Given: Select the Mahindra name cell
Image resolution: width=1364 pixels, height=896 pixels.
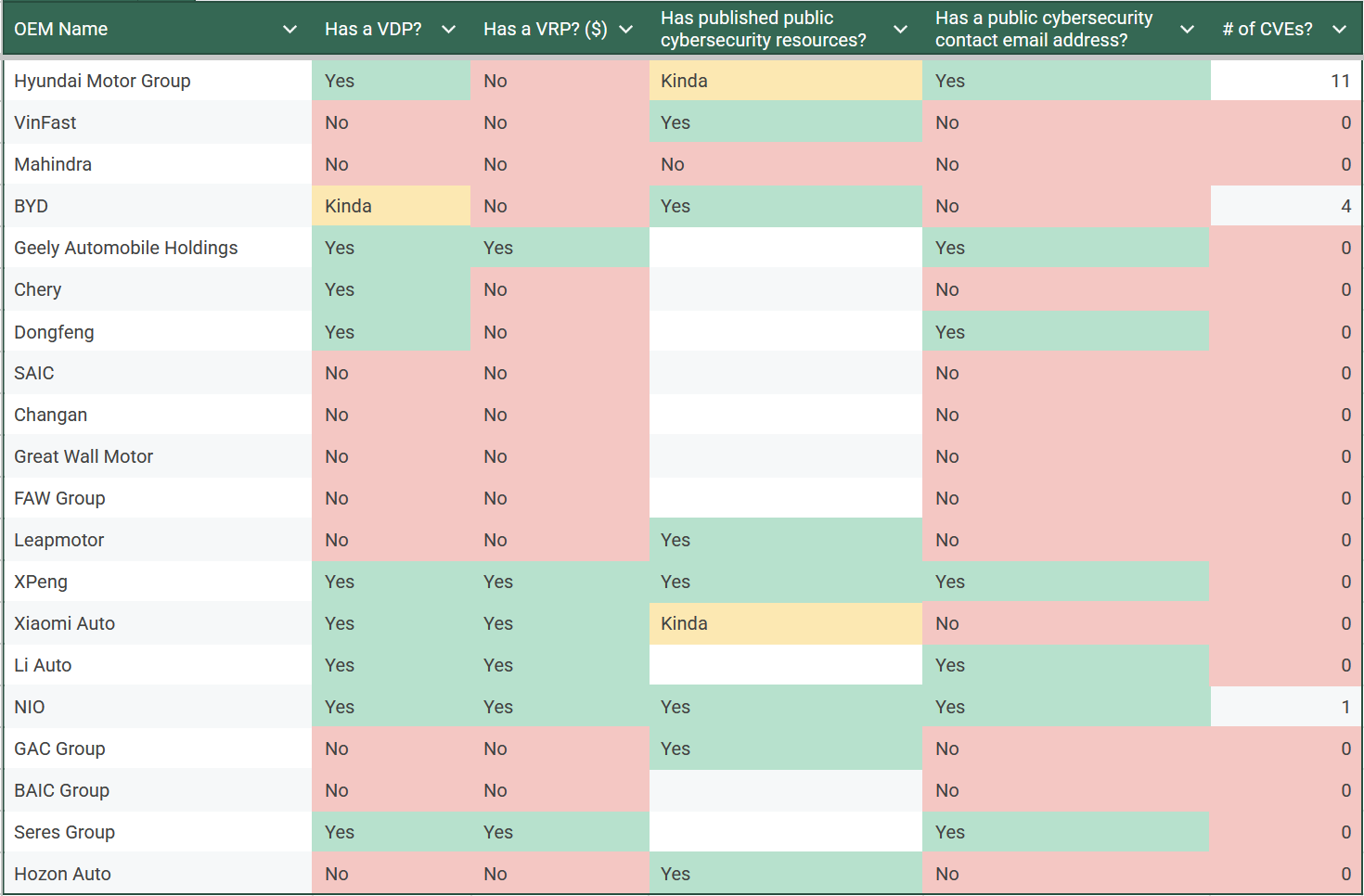Looking at the screenshot, I should [158, 164].
